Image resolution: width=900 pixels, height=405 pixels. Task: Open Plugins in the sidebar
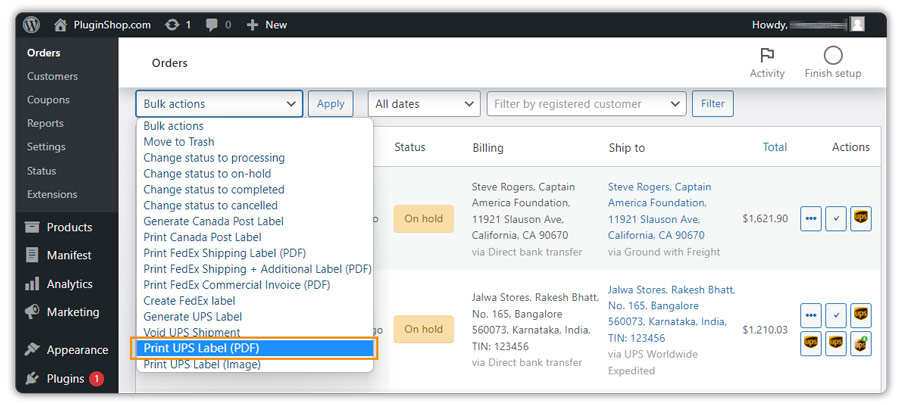point(67,379)
